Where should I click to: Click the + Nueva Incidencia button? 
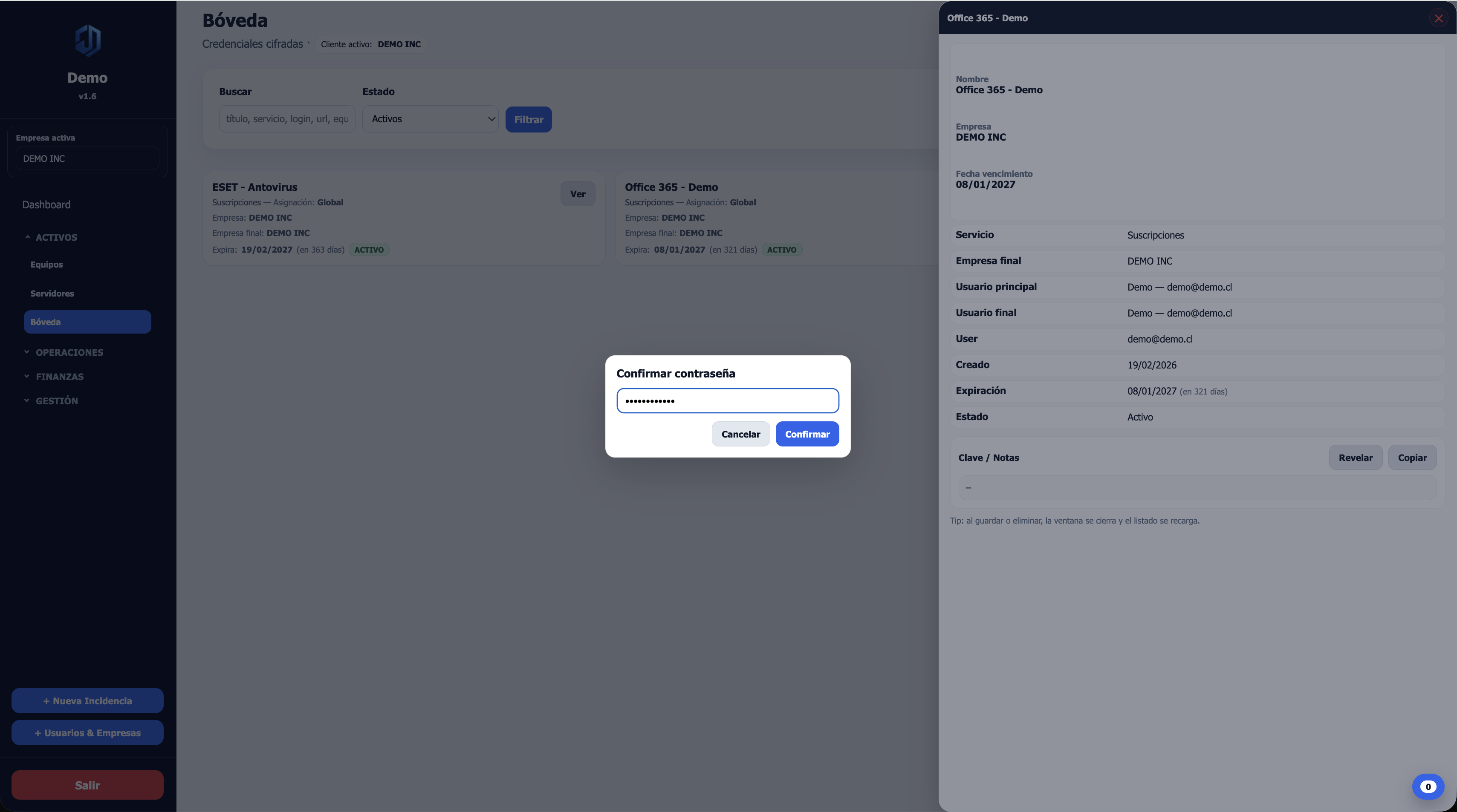coord(88,701)
